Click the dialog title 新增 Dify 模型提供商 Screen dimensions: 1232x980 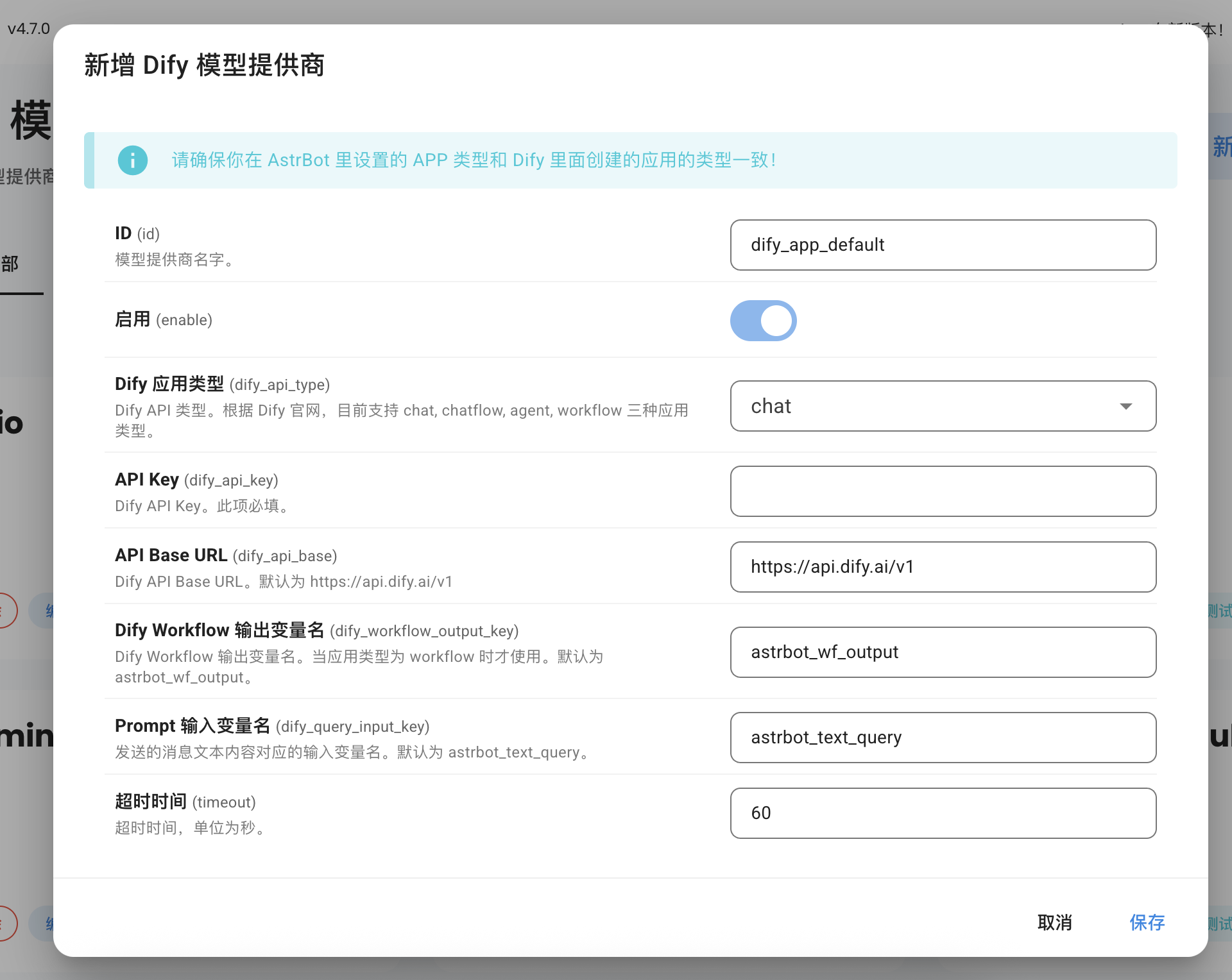(204, 65)
